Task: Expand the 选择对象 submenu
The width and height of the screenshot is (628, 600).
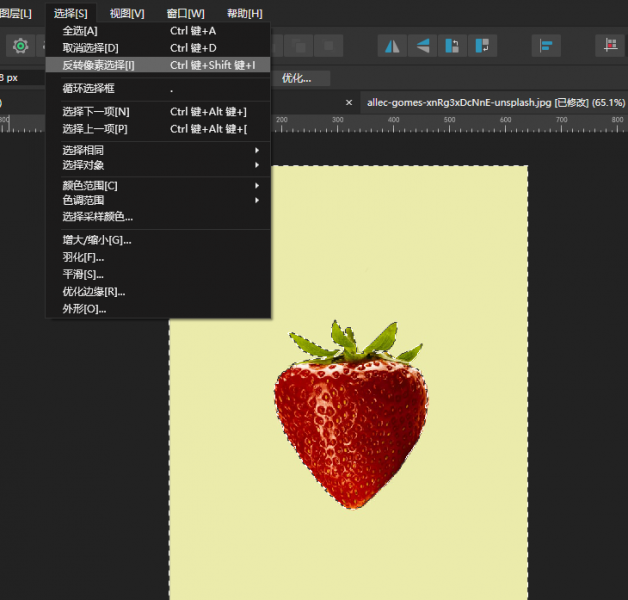Action: (158, 165)
